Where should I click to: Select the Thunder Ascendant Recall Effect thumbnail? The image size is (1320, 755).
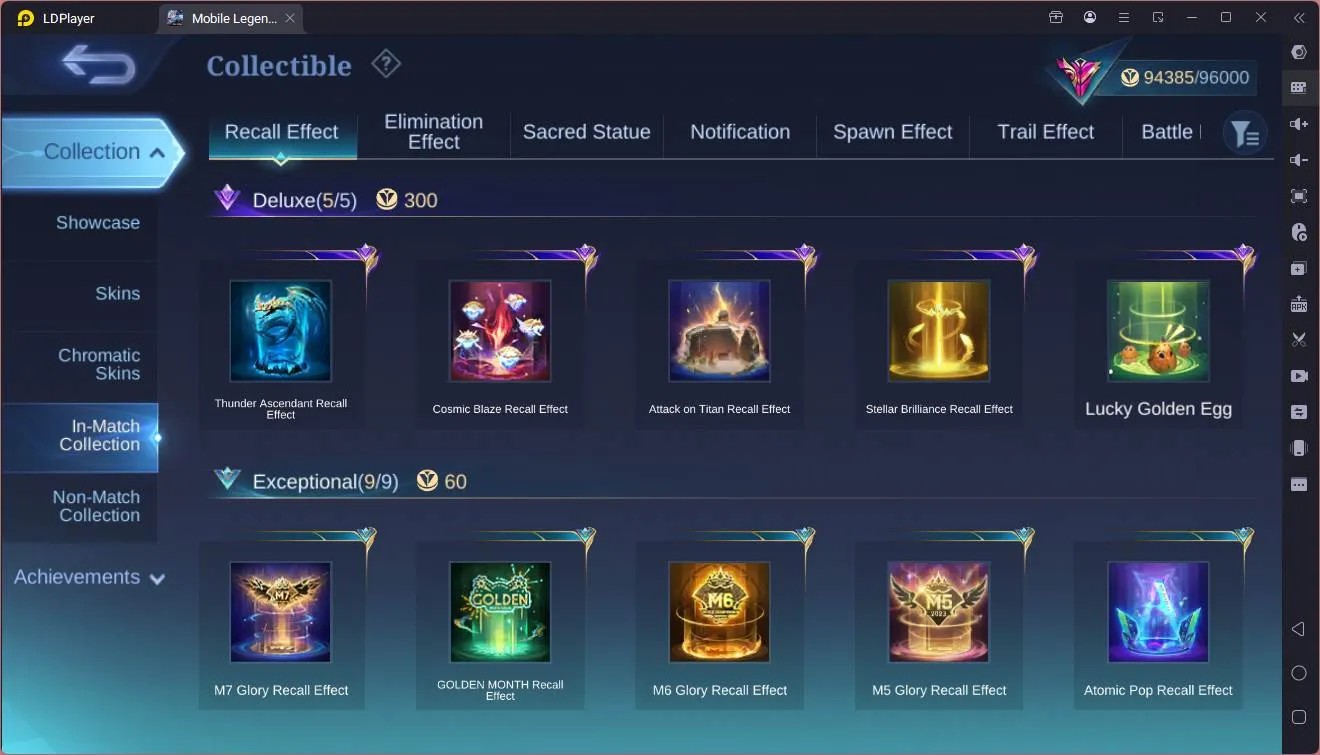(281, 331)
